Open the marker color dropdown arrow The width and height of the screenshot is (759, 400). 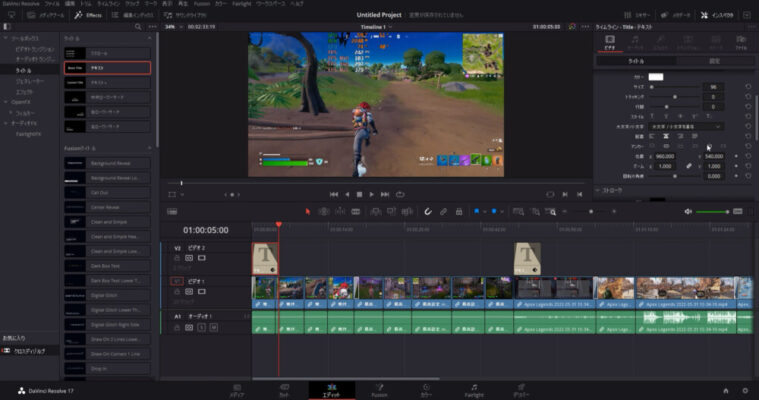501,212
